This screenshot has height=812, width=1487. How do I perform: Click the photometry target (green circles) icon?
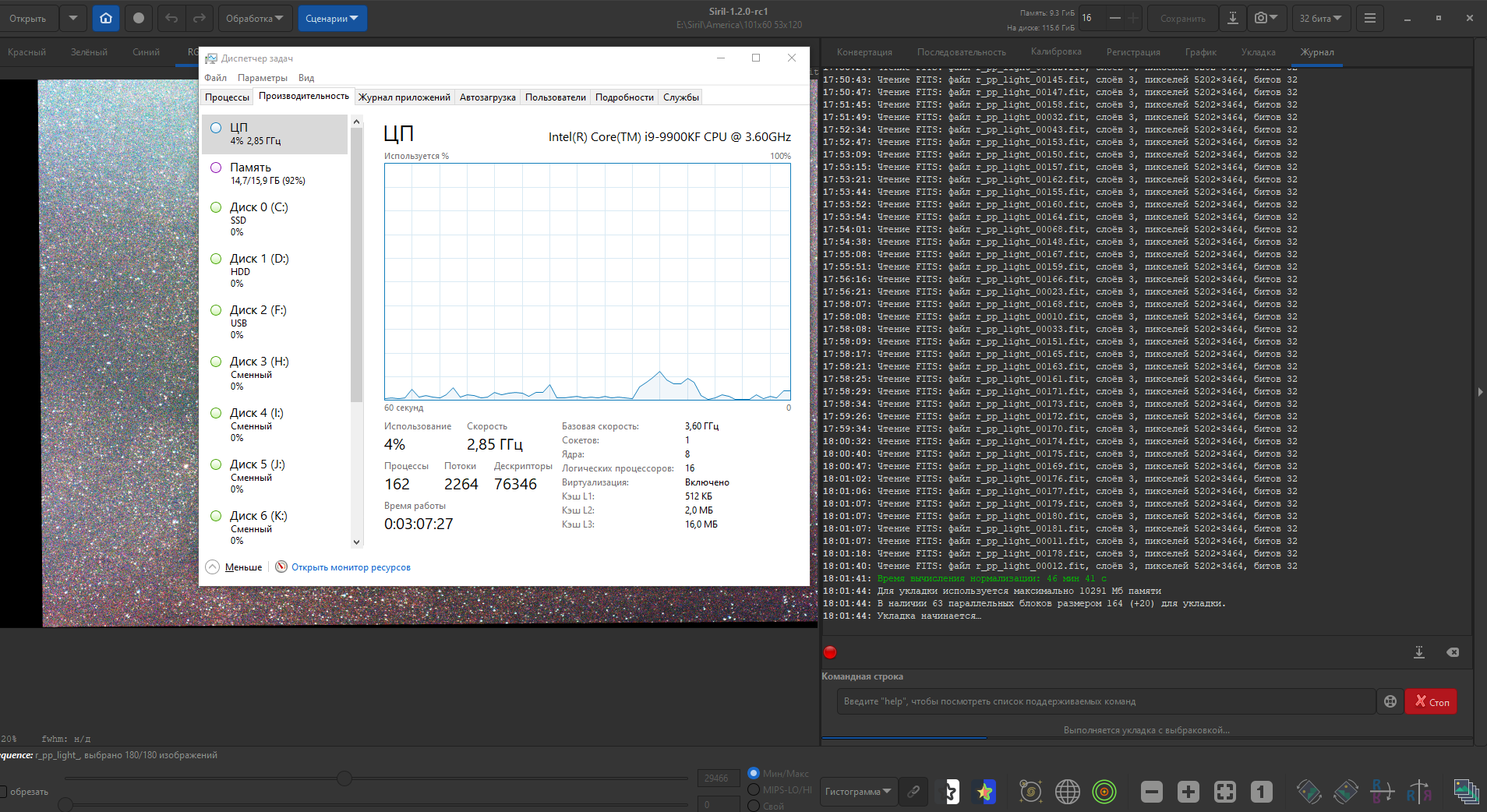click(1104, 792)
